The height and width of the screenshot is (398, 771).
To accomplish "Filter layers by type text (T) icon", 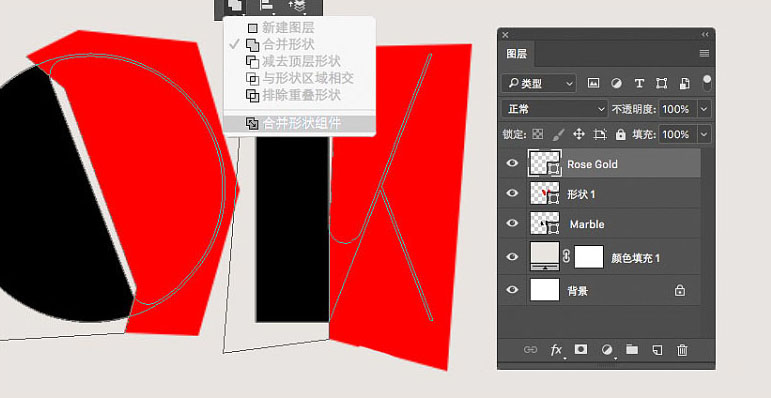I will click(639, 83).
